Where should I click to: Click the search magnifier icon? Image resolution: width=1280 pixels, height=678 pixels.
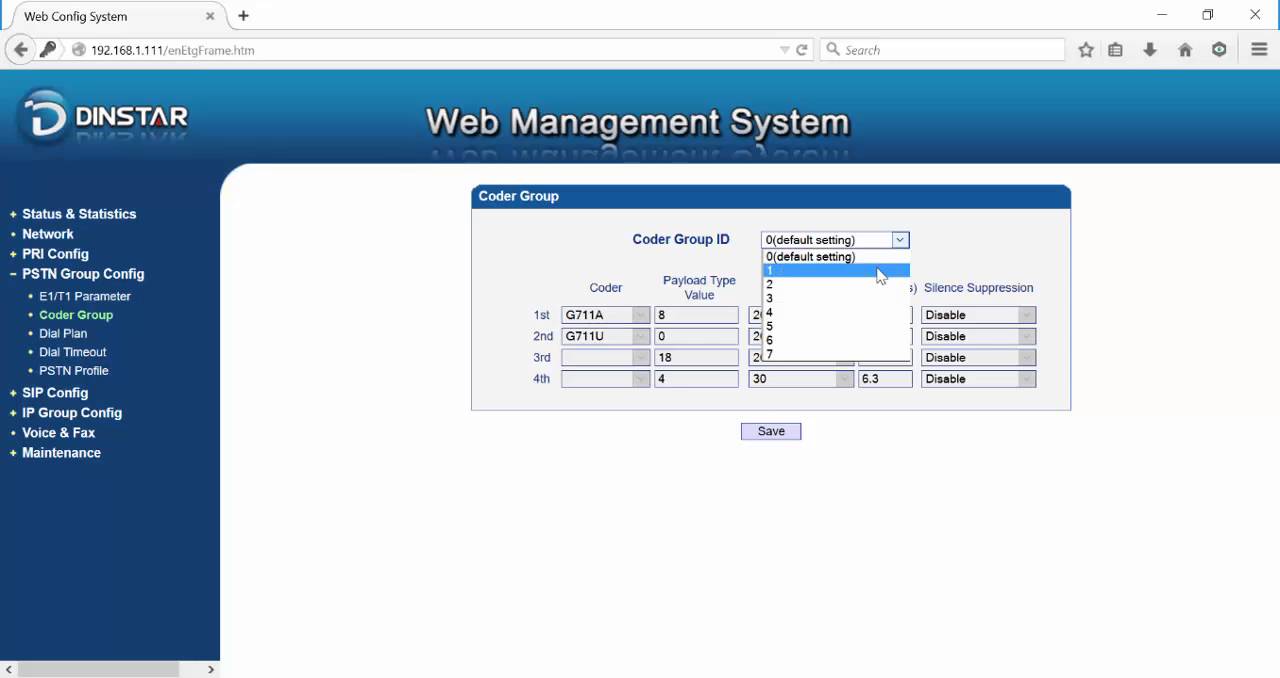pyautogui.click(x=833, y=50)
